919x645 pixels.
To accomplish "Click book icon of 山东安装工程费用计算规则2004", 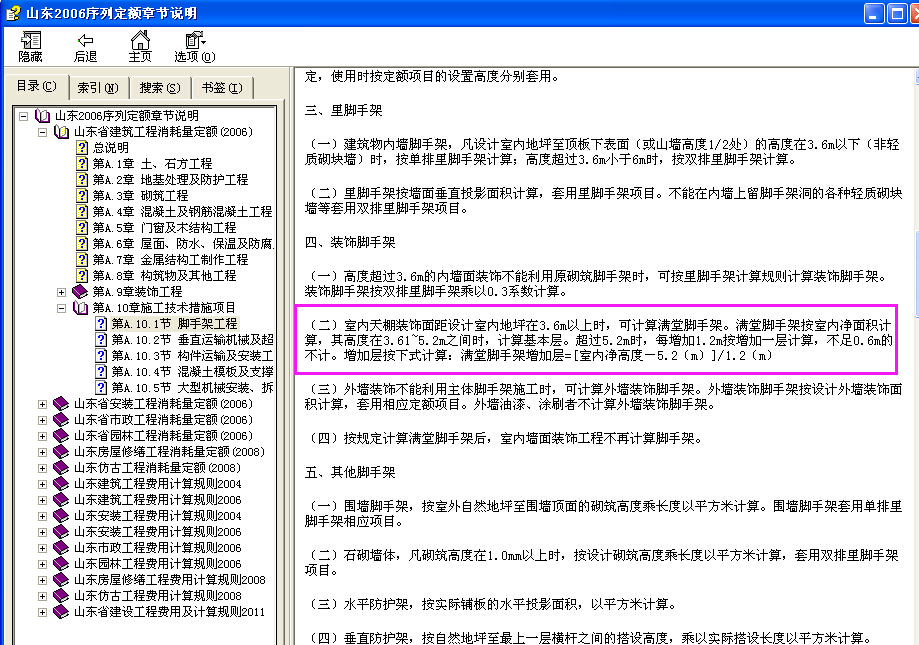I will coord(61,516).
